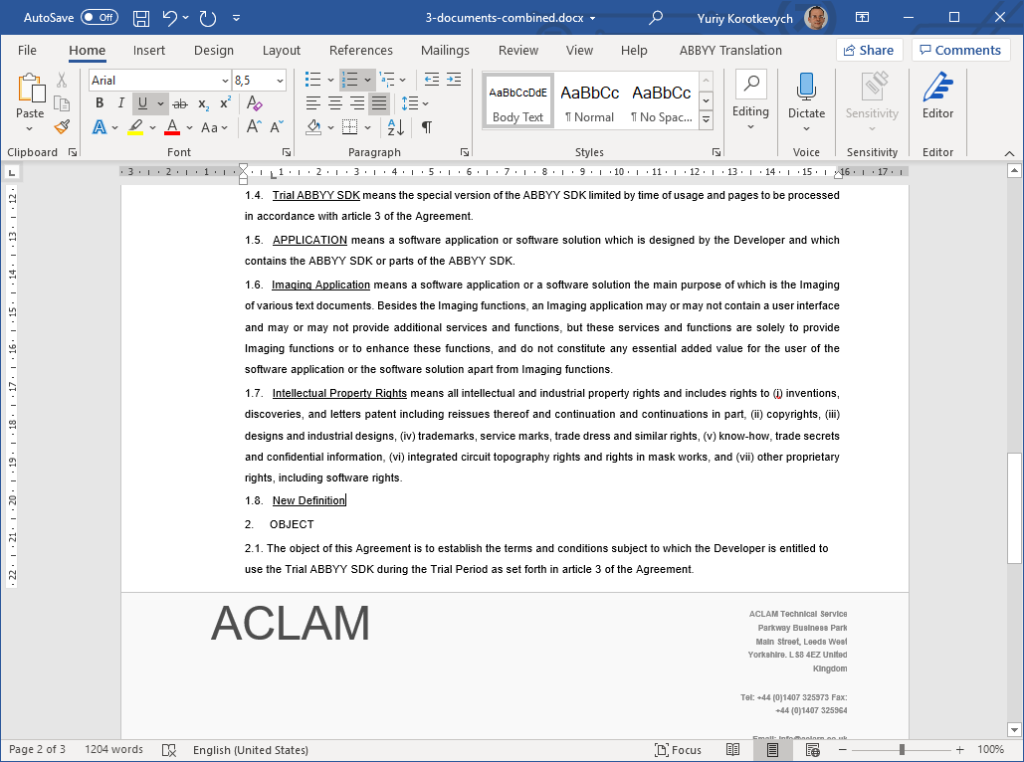
Task: Toggle Bold formatting
Action: click(99, 103)
